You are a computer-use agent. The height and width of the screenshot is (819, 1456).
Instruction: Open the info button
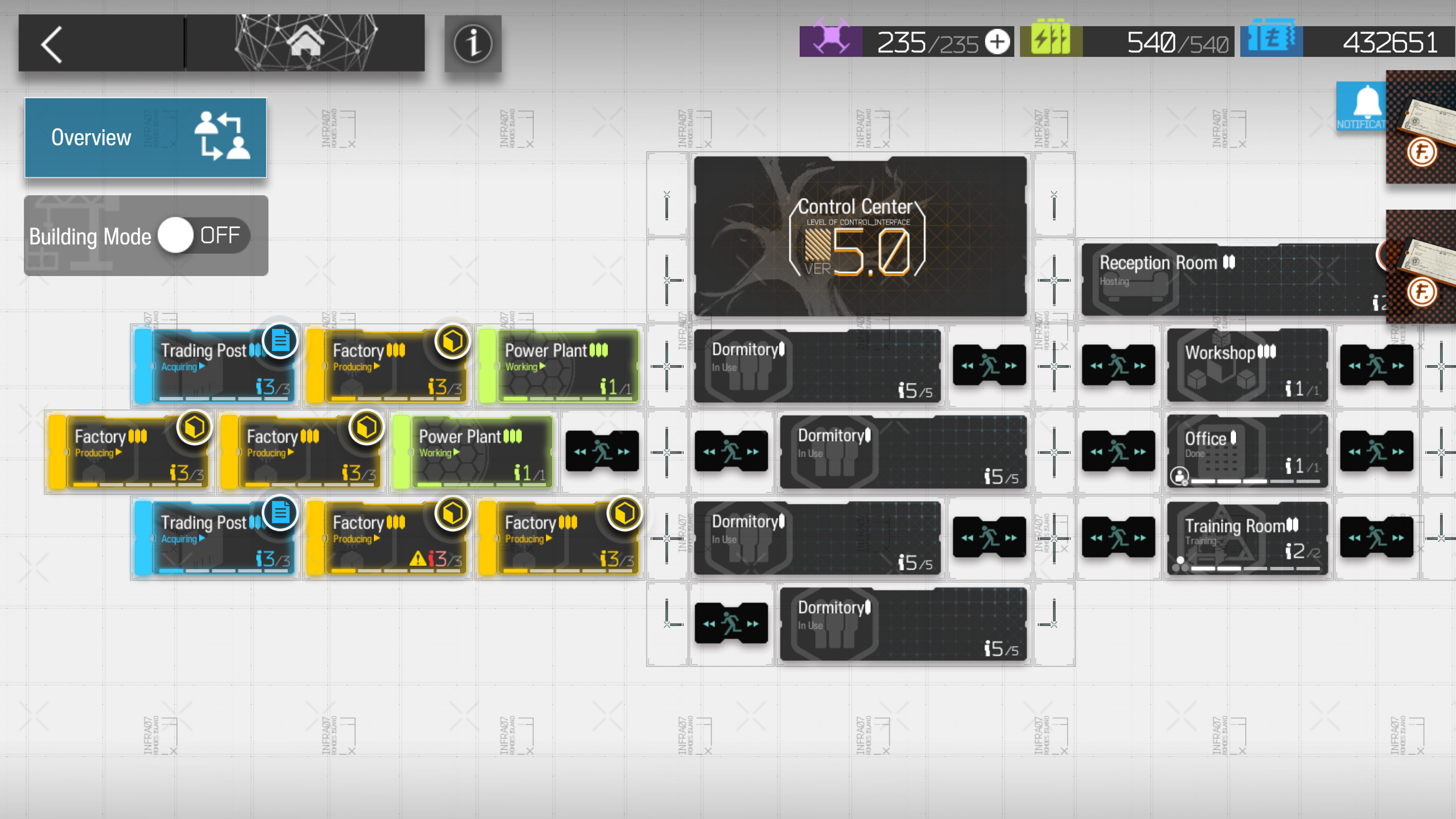[x=472, y=44]
